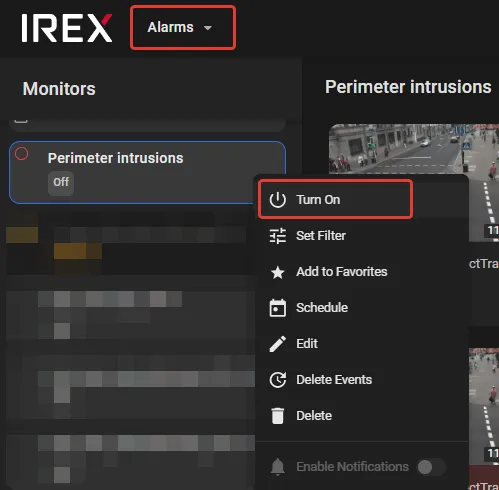Select Delete Events menu entry
499x490 pixels.
362,380
